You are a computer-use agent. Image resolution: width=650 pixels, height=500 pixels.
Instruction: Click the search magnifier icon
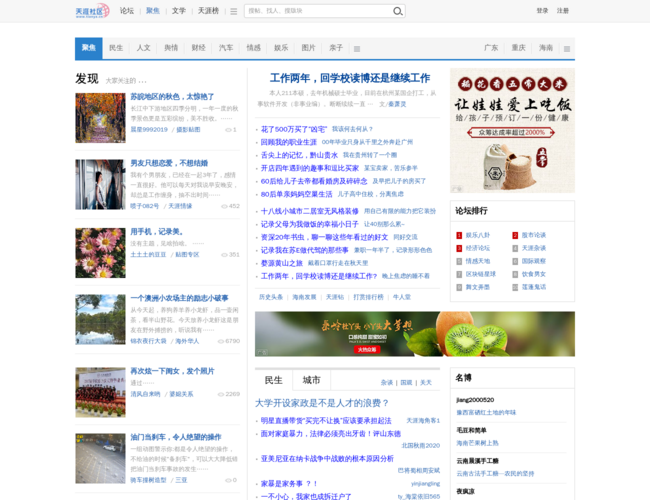tap(398, 11)
